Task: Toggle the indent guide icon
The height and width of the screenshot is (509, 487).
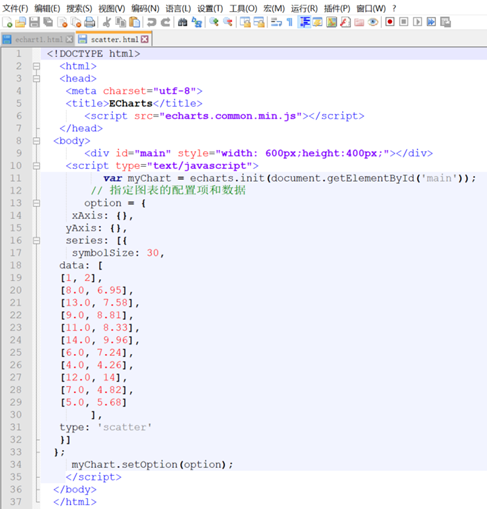Action: (304, 22)
